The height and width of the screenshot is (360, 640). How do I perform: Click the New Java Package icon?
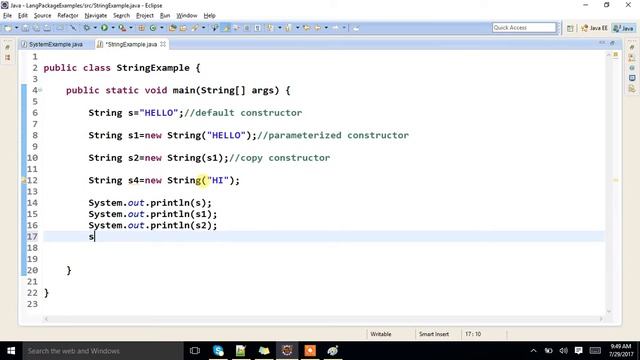click(141, 28)
